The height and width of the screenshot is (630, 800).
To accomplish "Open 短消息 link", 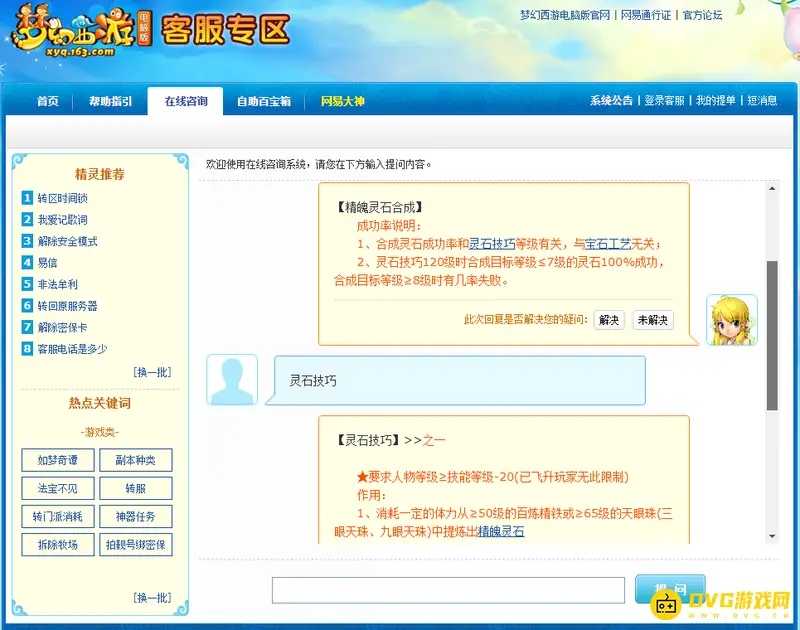I will point(762,100).
